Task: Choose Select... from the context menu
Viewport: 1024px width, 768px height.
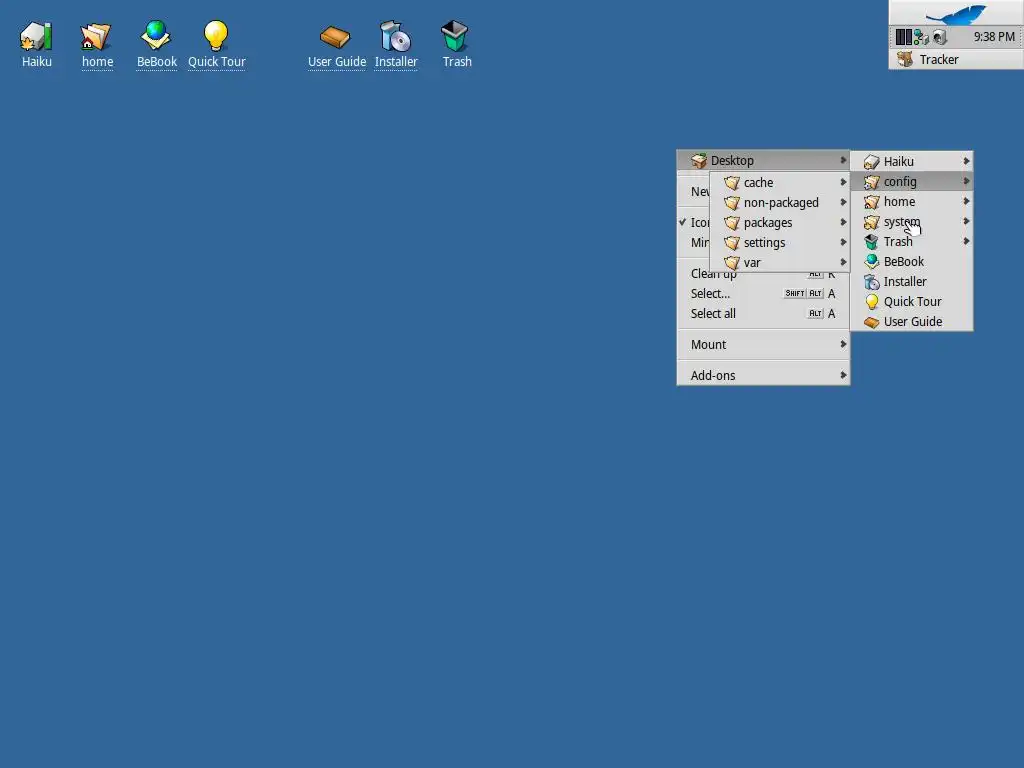Action: tap(763, 294)
